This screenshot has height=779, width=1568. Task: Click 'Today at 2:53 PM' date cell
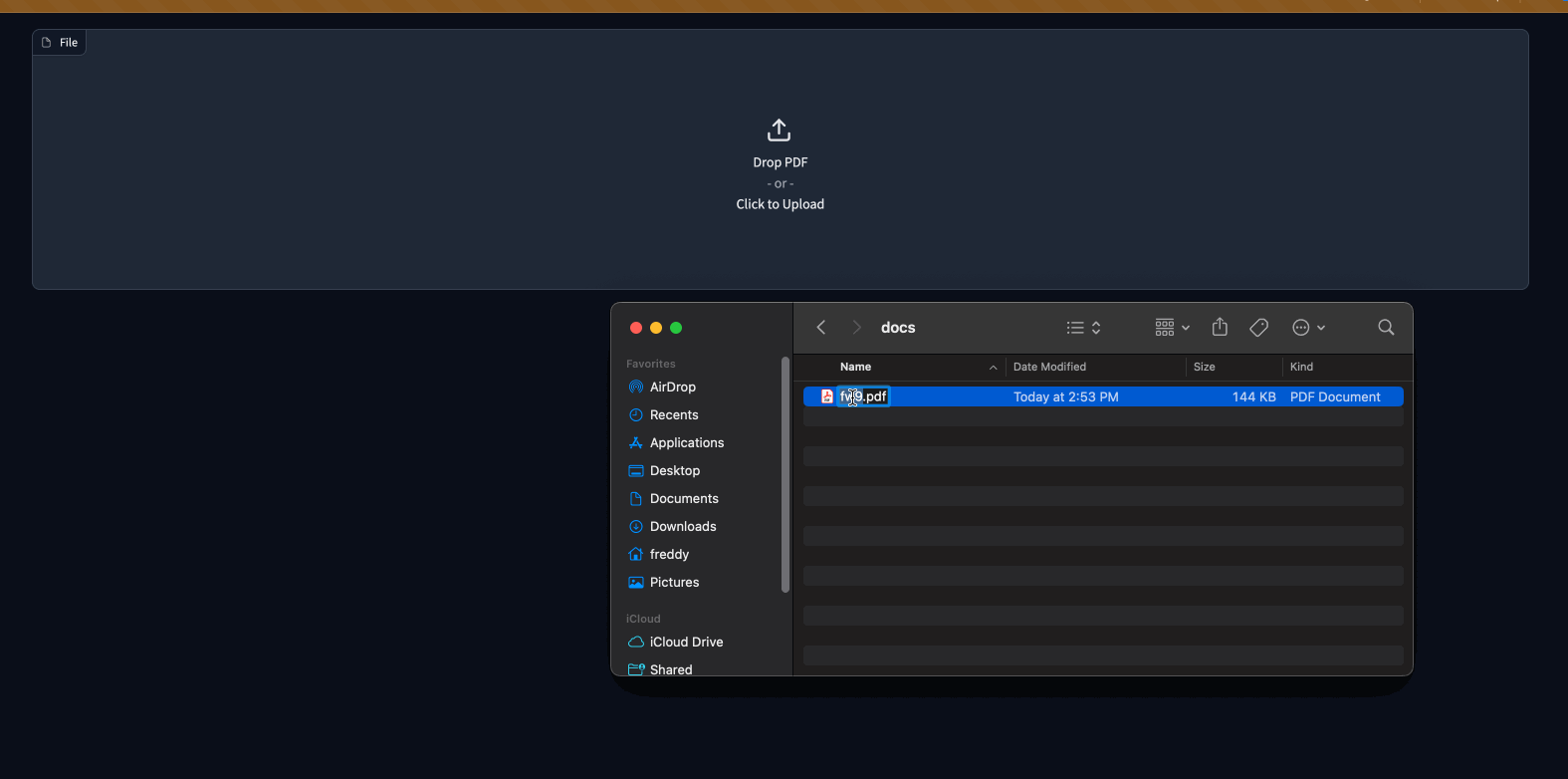point(1066,397)
